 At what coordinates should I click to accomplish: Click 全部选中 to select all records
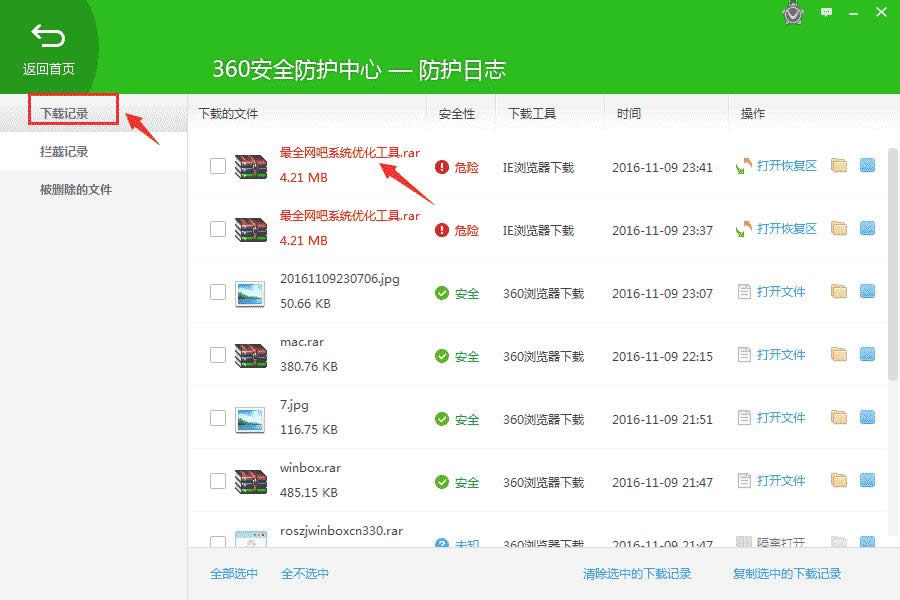pyautogui.click(x=234, y=574)
